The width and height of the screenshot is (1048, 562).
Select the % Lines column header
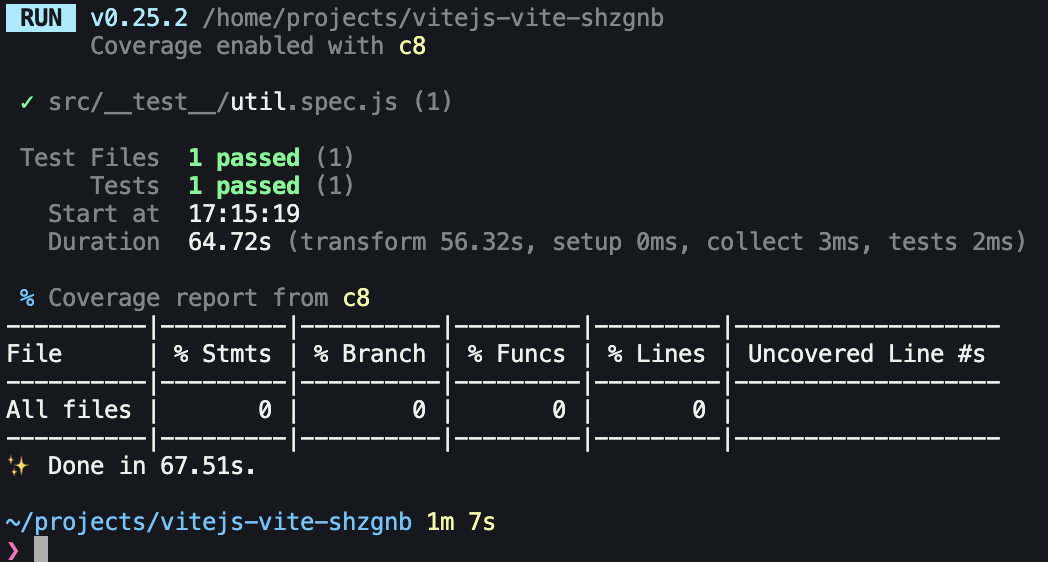coord(656,354)
